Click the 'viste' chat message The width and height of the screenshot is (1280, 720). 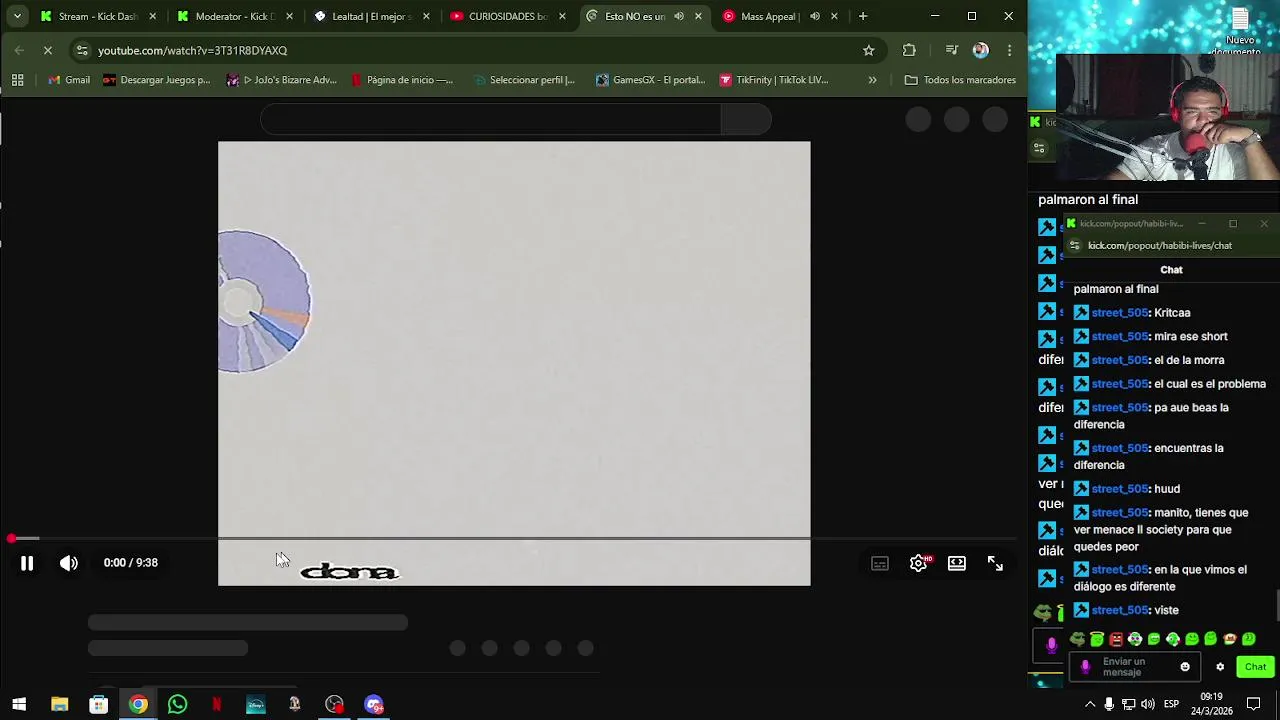[x=1166, y=610]
